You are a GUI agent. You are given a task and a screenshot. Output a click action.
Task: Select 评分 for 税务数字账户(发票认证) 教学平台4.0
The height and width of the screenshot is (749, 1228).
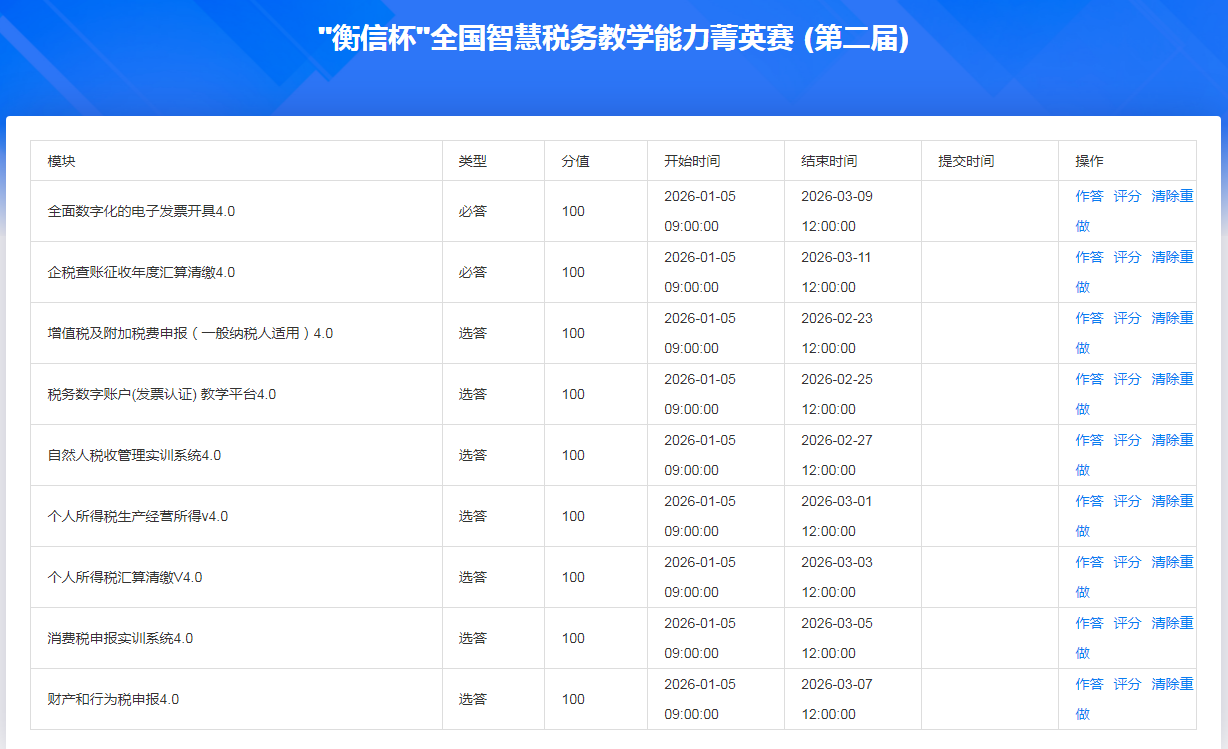[1127, 379]
